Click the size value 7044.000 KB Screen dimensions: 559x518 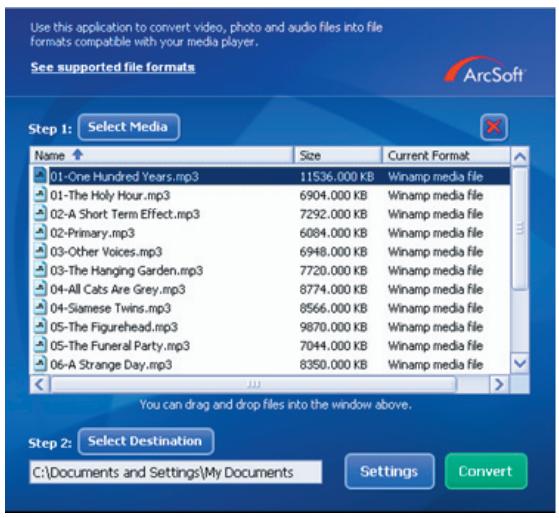pyautogui.click(x=333, y=346)
